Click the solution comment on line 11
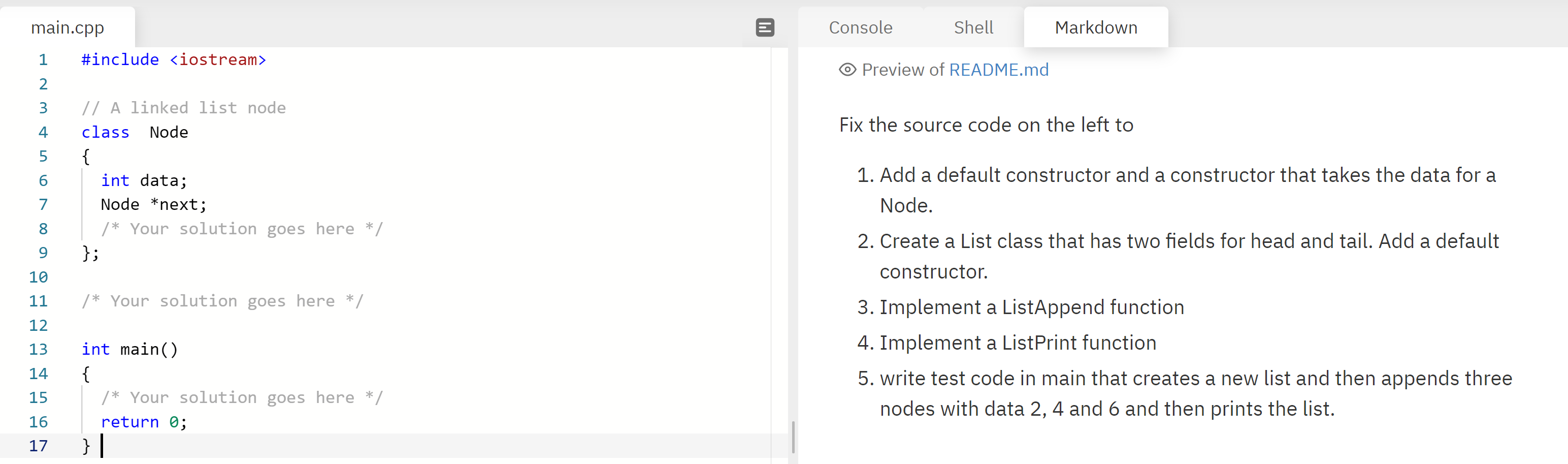The image size is (1568, 464). click(222, 301)
